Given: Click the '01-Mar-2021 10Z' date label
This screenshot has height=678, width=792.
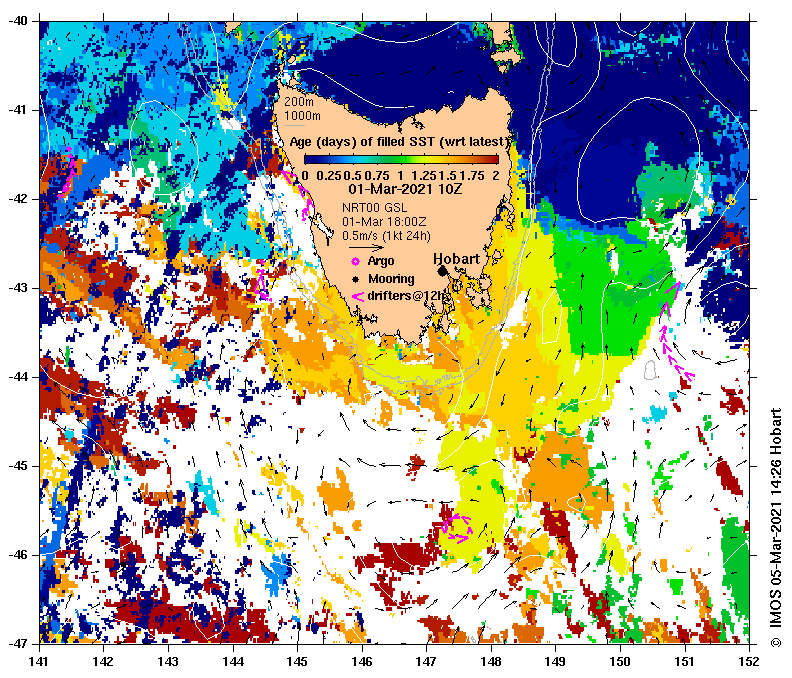Looking at the screenshot, I should point(405,189).
